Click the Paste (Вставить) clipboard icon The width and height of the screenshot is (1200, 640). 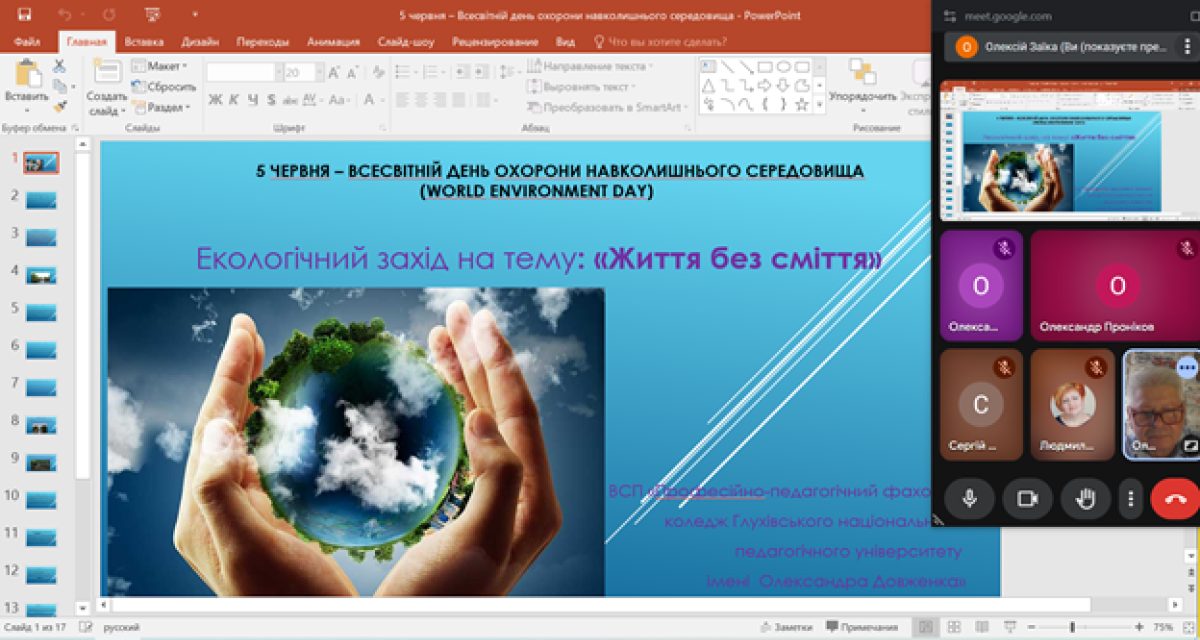(x=25, y=76)
